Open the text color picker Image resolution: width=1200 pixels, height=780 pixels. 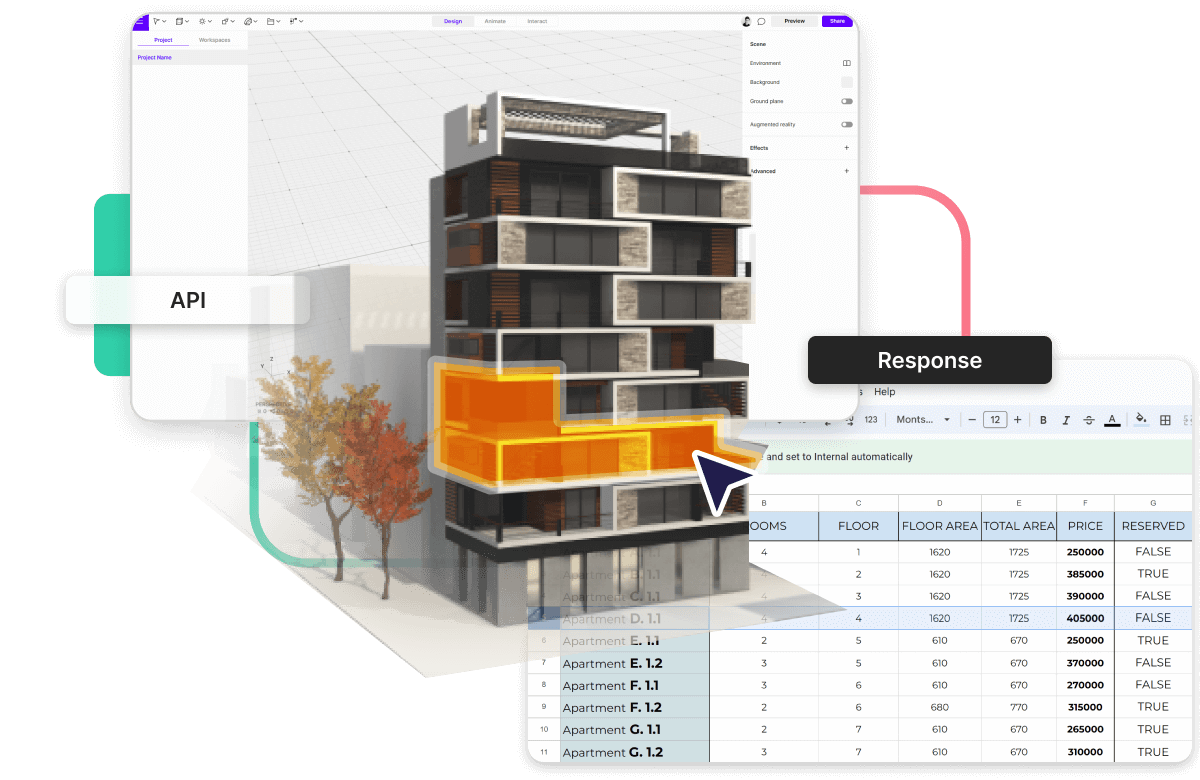pyautogui.click(x=1112, y=420)
